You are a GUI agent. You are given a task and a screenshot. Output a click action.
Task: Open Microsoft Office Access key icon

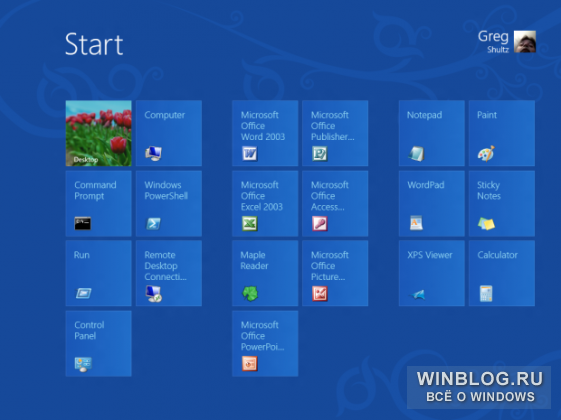coord(319,224)
